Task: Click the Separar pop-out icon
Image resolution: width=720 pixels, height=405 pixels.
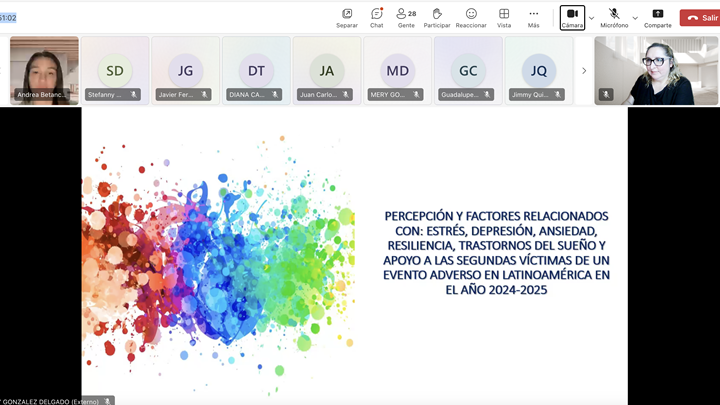Action: tap(347, 15)
